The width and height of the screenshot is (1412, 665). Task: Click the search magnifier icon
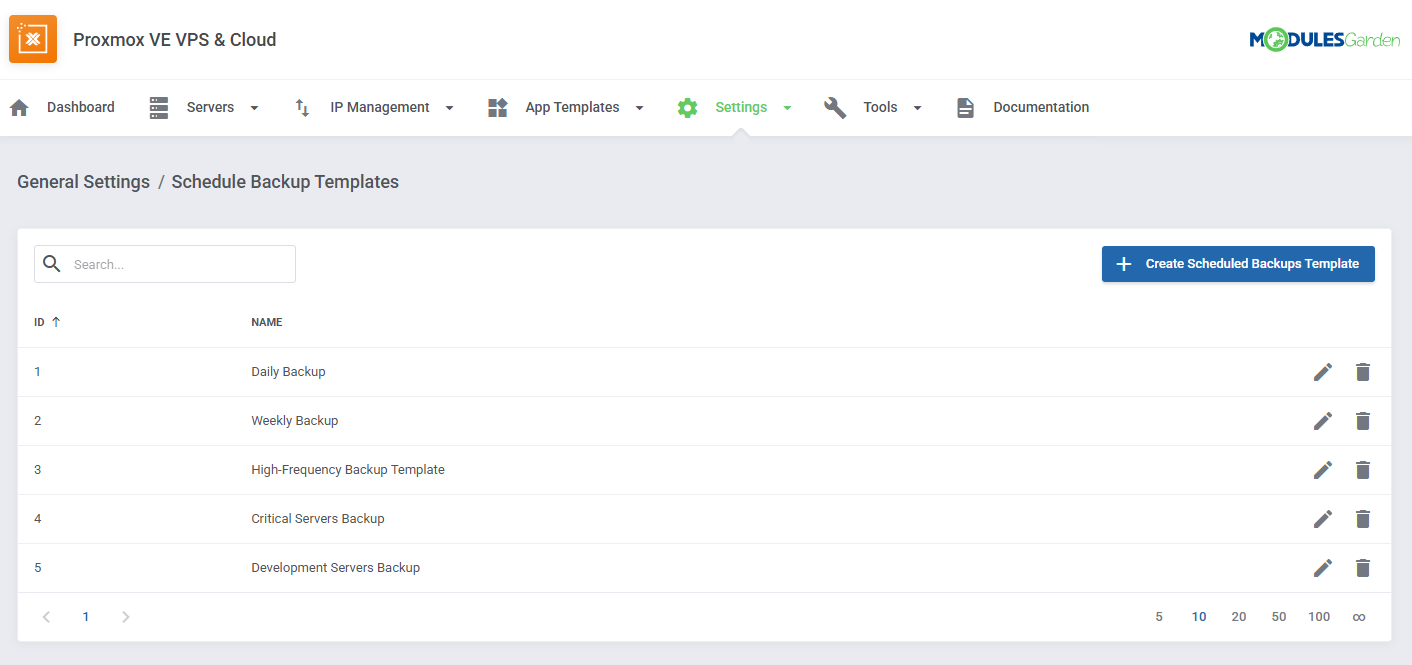coord(52,263)
